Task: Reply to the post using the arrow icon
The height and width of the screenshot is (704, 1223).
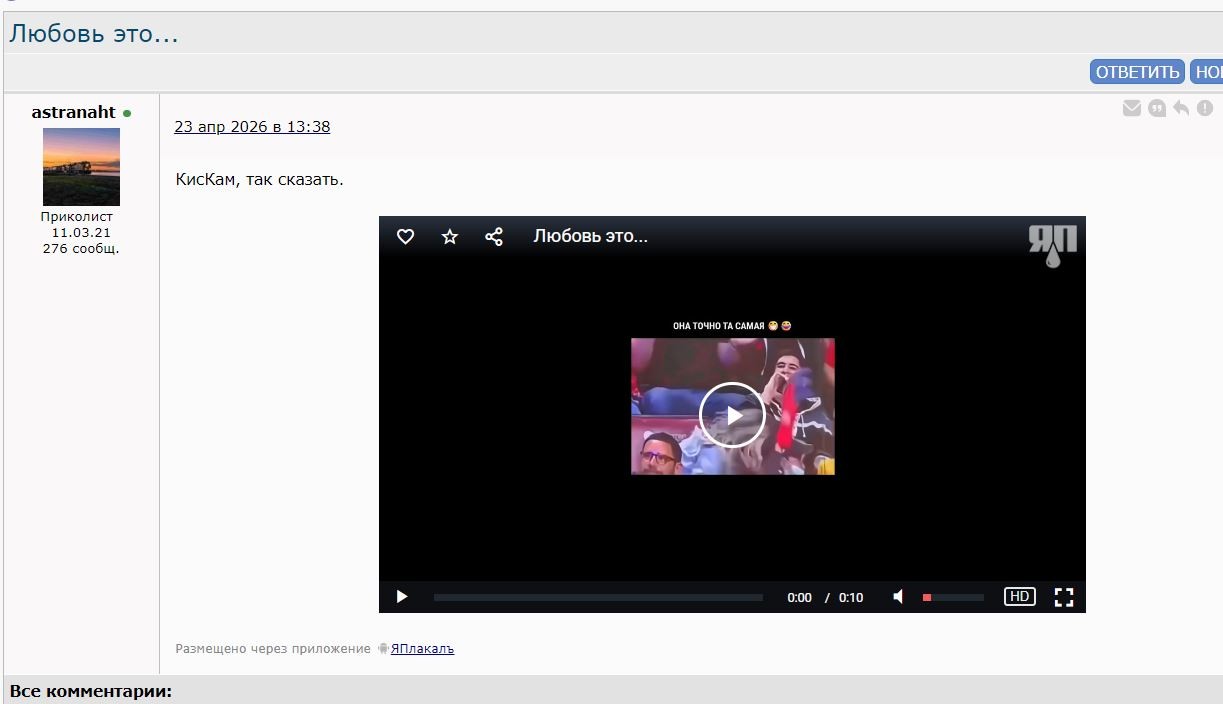Action: pos(1181,108)
